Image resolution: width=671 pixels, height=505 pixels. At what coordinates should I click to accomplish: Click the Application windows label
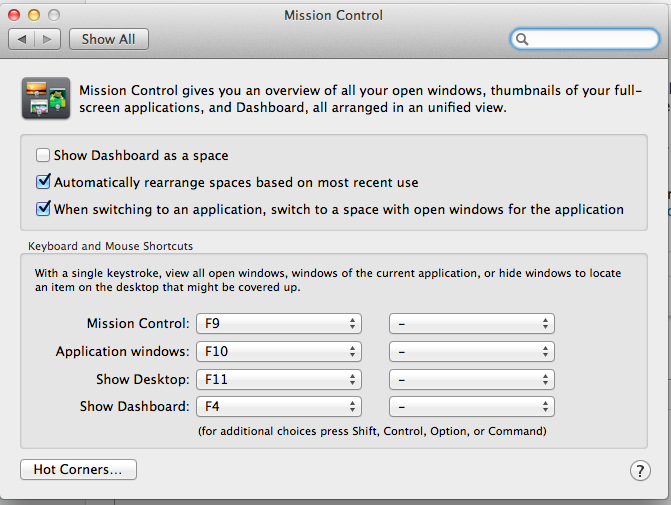click(122, 351)
